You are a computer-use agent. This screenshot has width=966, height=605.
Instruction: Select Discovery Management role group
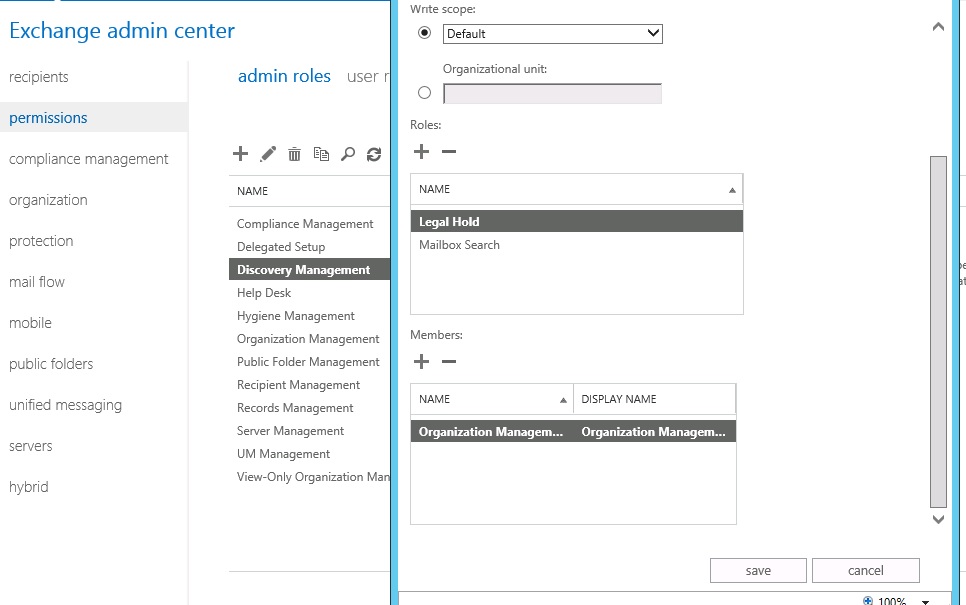pos(309,269)
